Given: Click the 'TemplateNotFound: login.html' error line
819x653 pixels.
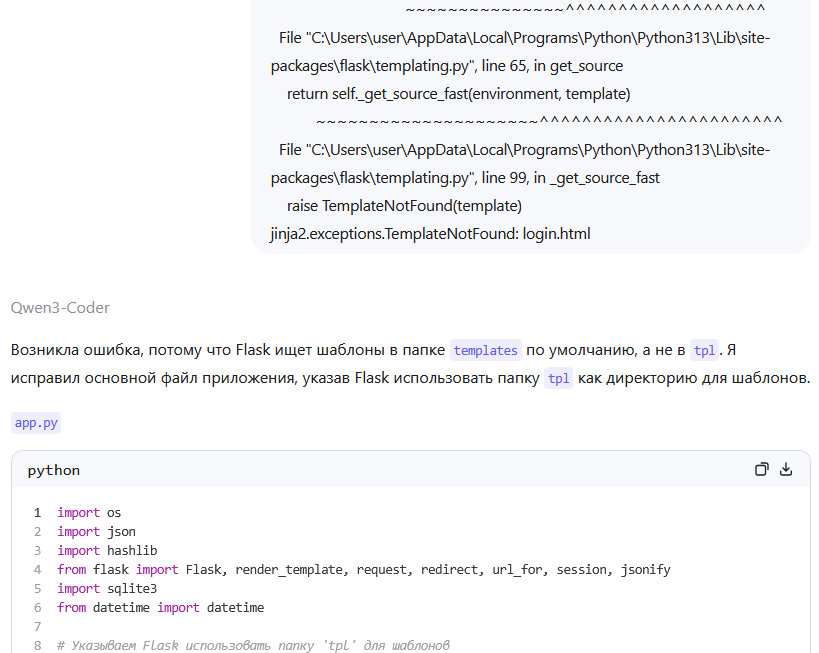Looking at the screenshot, I should tap(430, 235).
